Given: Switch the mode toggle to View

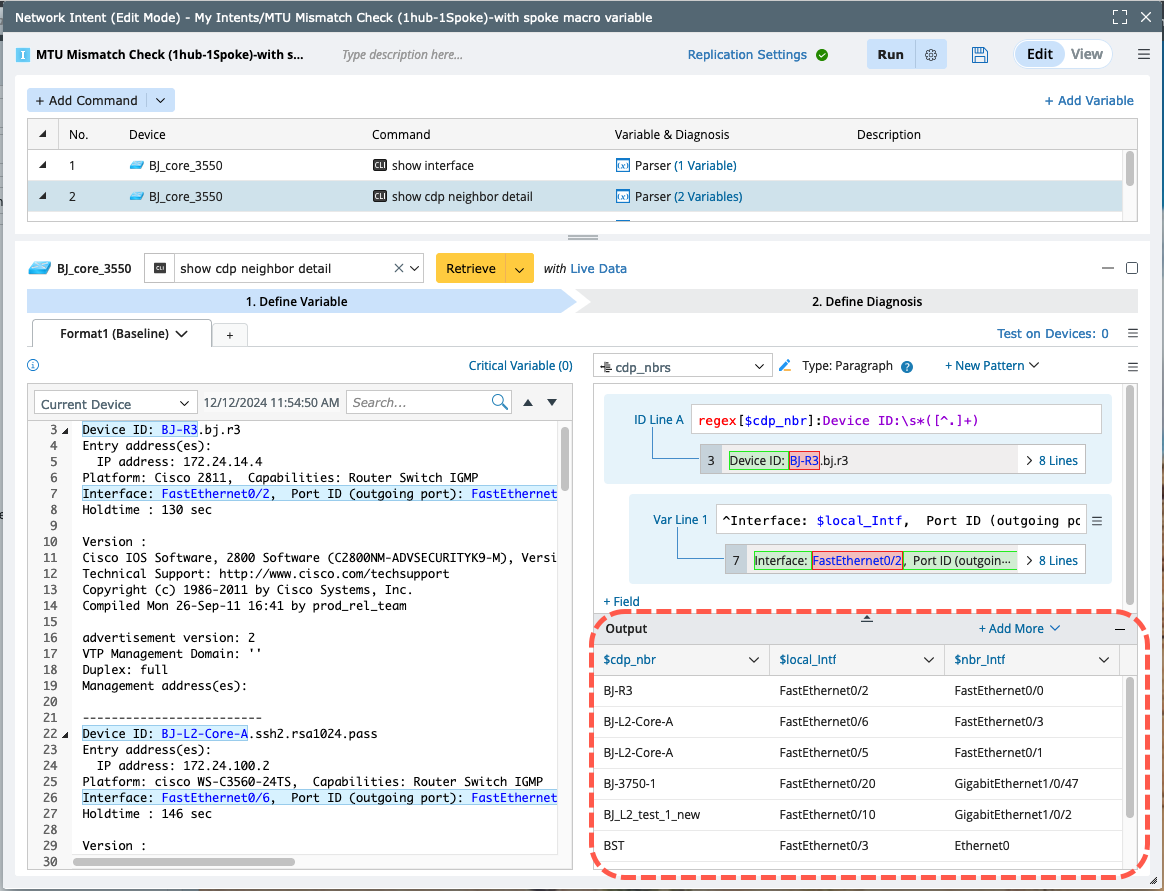Looking at the screenshot, I should (1086, 55).
